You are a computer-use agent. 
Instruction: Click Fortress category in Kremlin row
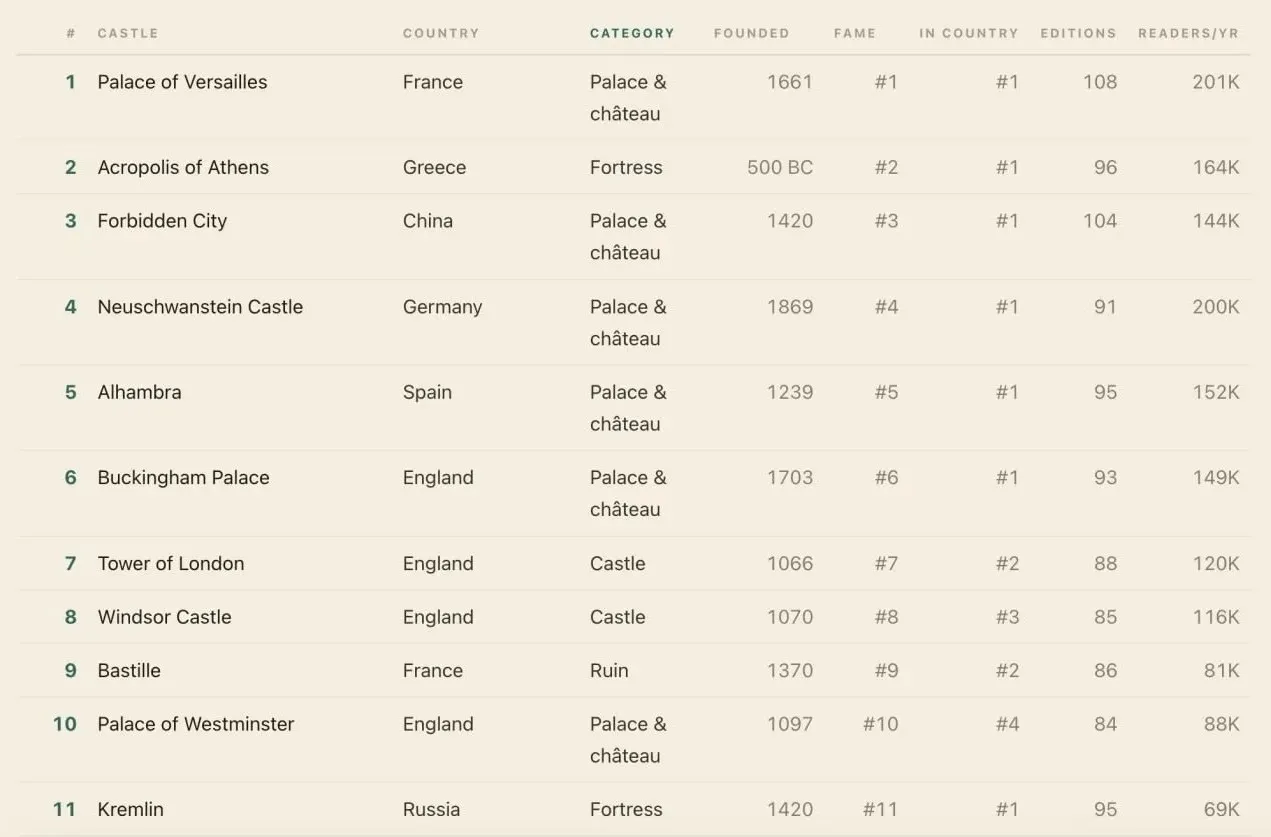click(x=626, y=809)
